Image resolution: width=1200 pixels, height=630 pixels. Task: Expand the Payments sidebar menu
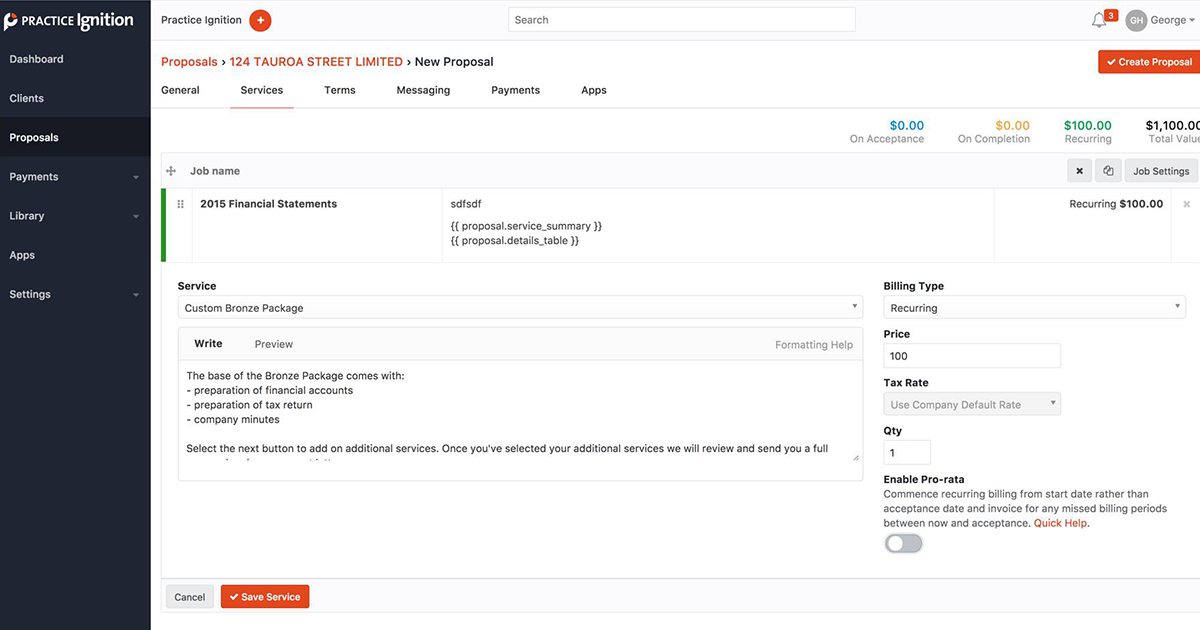[x=135, y=177]
